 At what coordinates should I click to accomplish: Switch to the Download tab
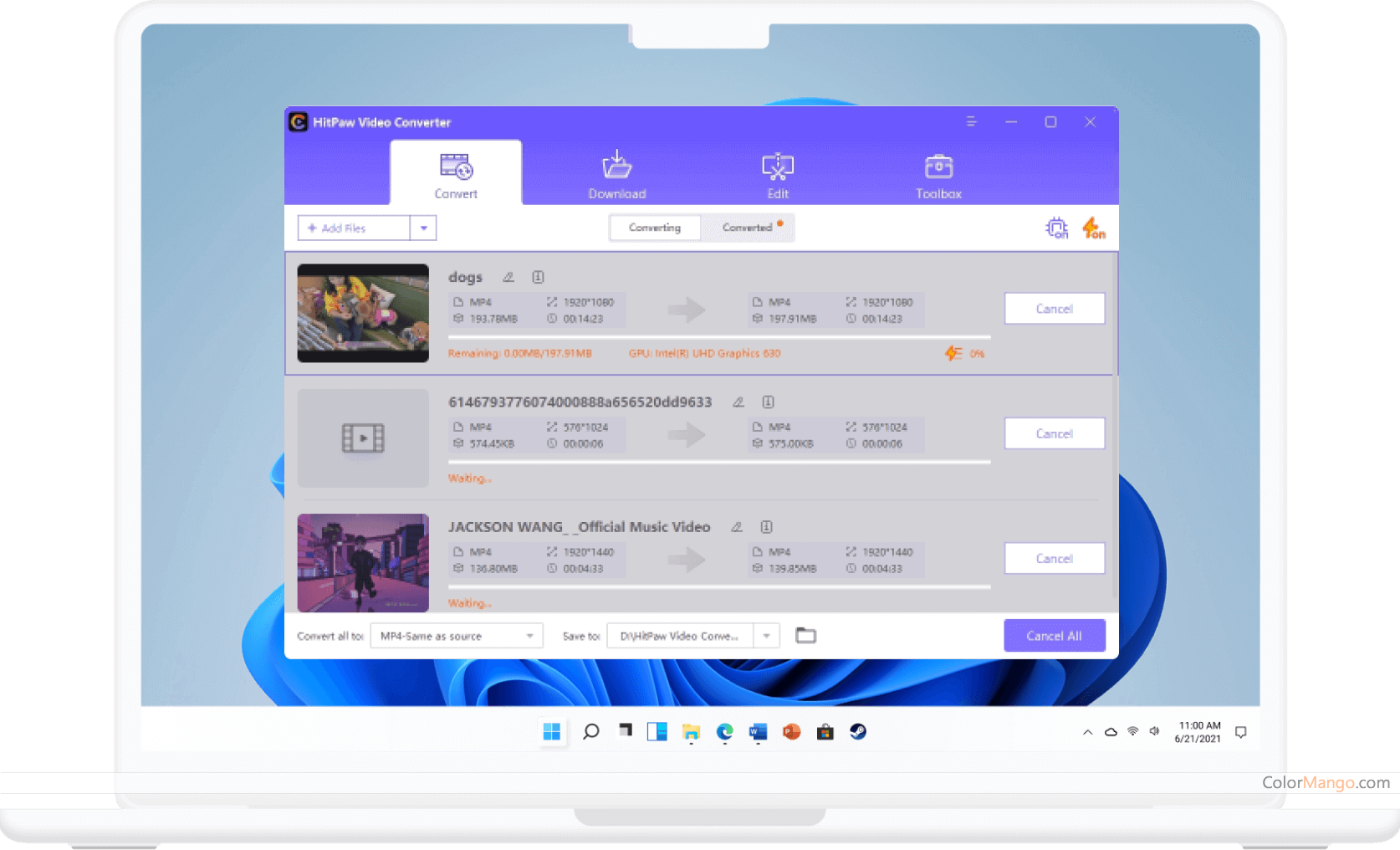[617, 172]
